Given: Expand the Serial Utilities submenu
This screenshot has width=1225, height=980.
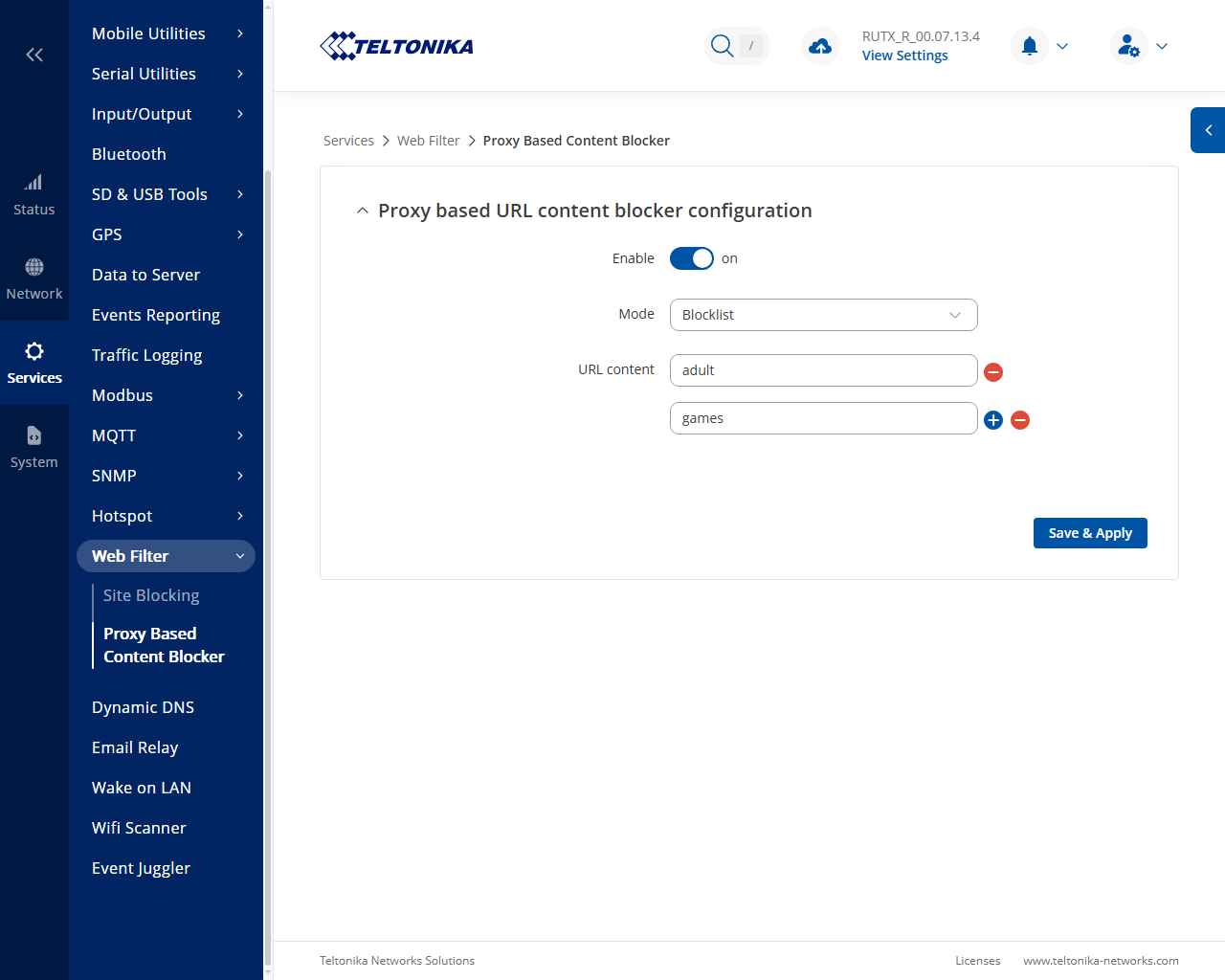Looking at the screenshot, I should (167, 74).
